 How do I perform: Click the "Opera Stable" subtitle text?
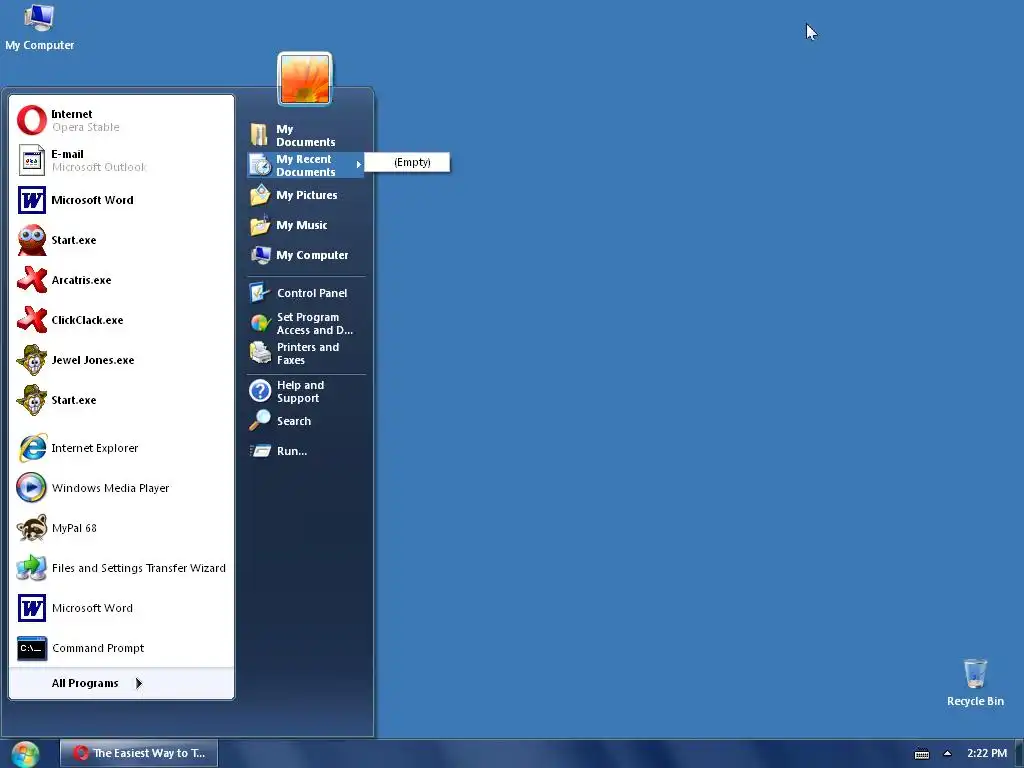pos(86,127)
